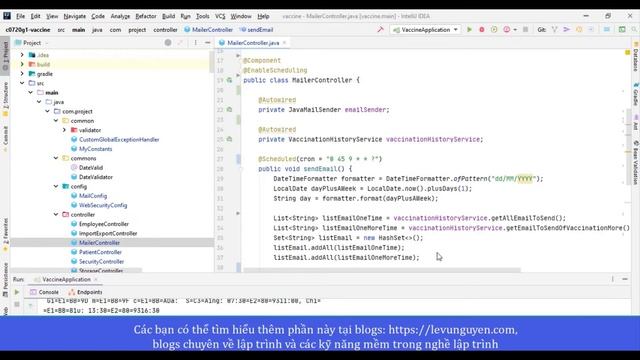640x360 pixels.
Task: Open Project panel options menu icon
Action: (x=196, y=42)
